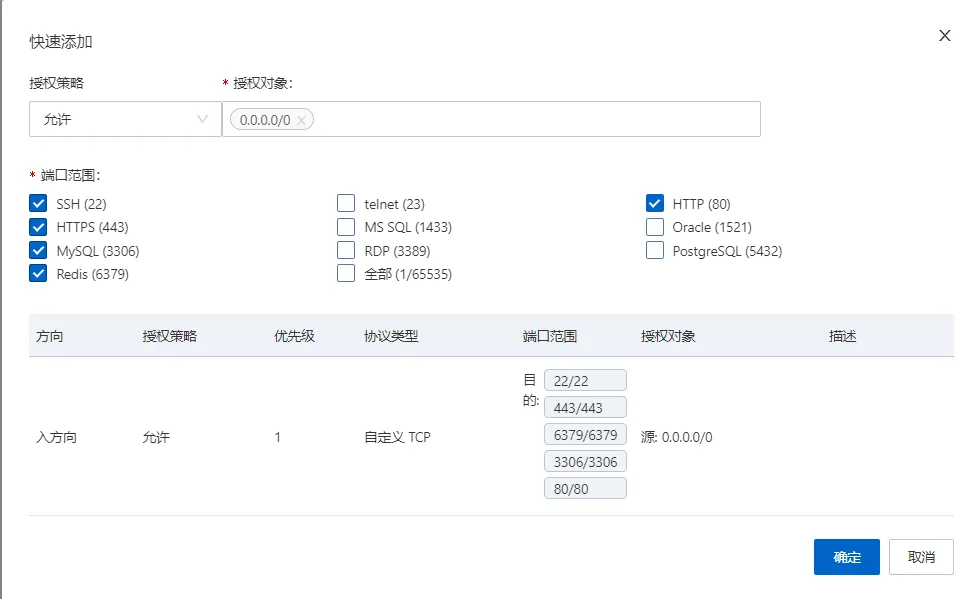Image resolution: width=979 pixels, height=599 pixels.
Task: Enable the telnet (23) checkbox
Action: pos(346,204)
